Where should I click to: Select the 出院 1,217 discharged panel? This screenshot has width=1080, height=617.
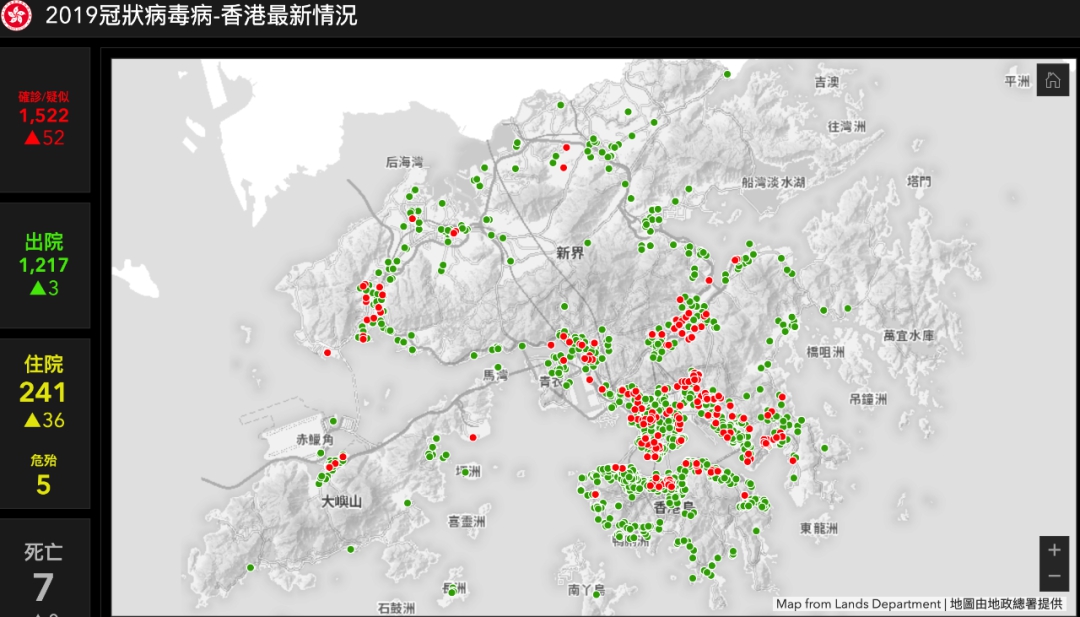44,265
